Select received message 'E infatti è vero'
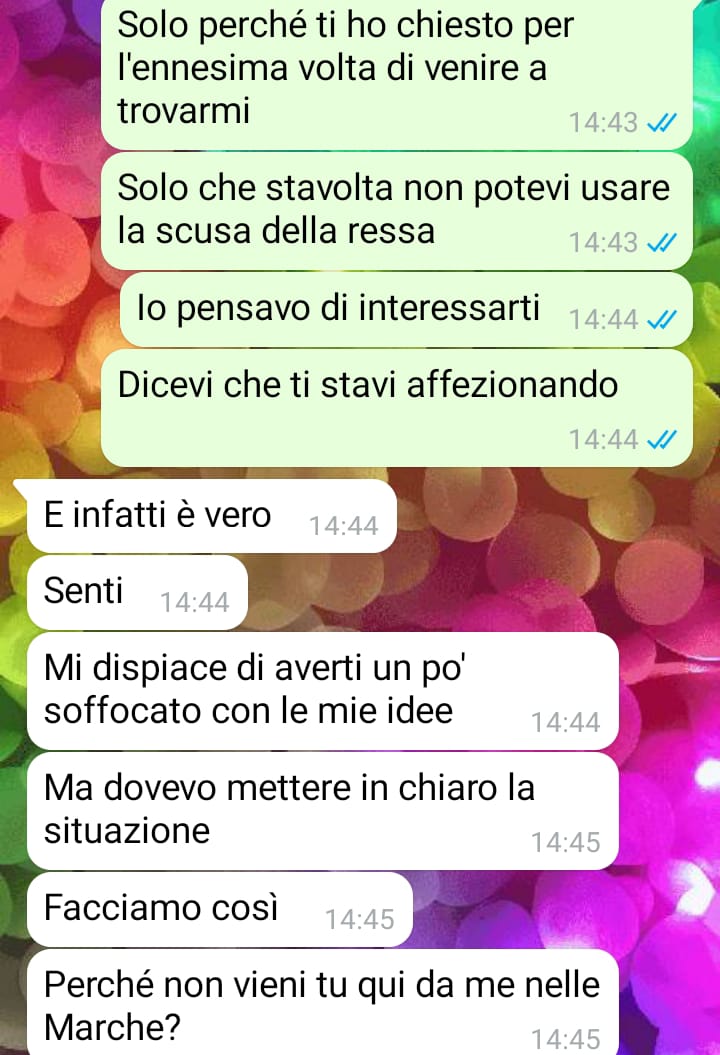720x1055 pixels. pos(211,516)
